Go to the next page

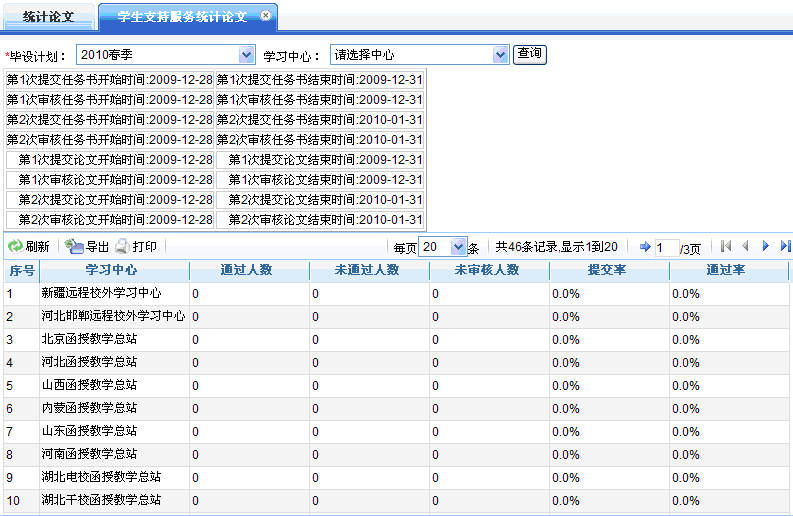765,246
